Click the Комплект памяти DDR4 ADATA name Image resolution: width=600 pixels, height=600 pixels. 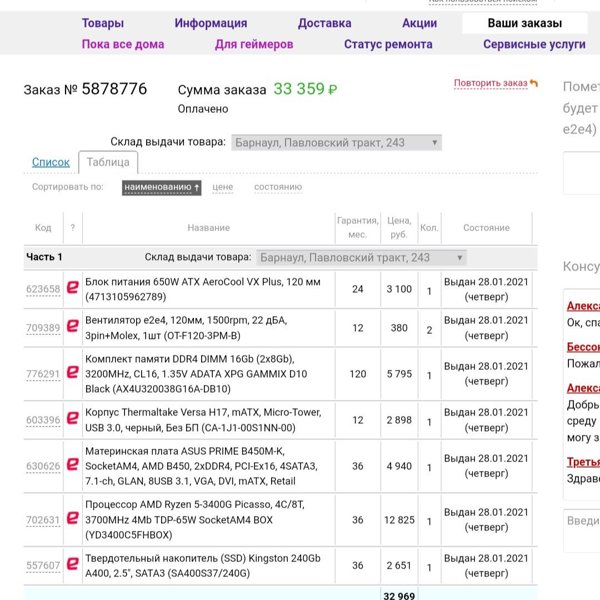196,374
